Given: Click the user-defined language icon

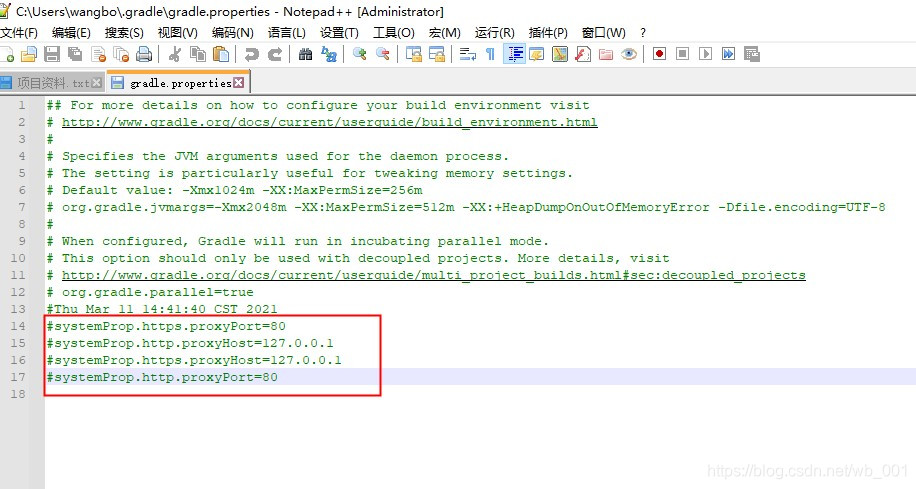Looking at the screenshot, I should click(536, 54).
